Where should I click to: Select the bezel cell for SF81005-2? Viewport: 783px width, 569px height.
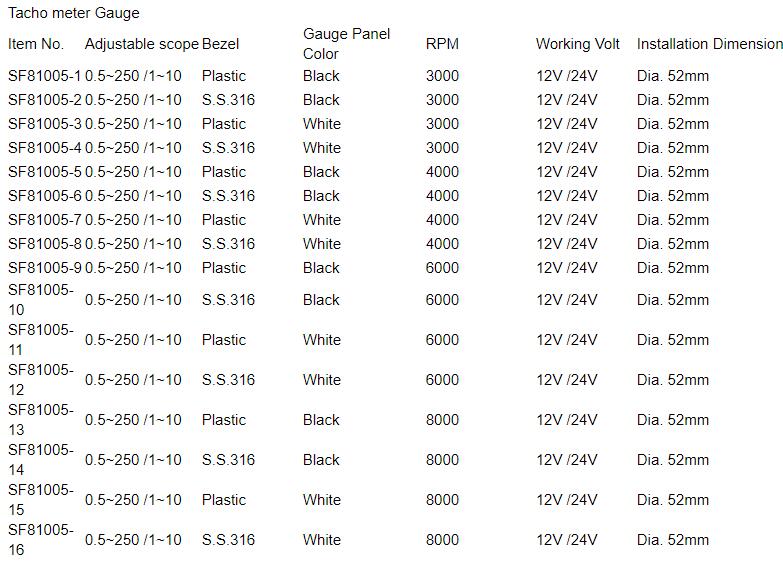[228, 100]
